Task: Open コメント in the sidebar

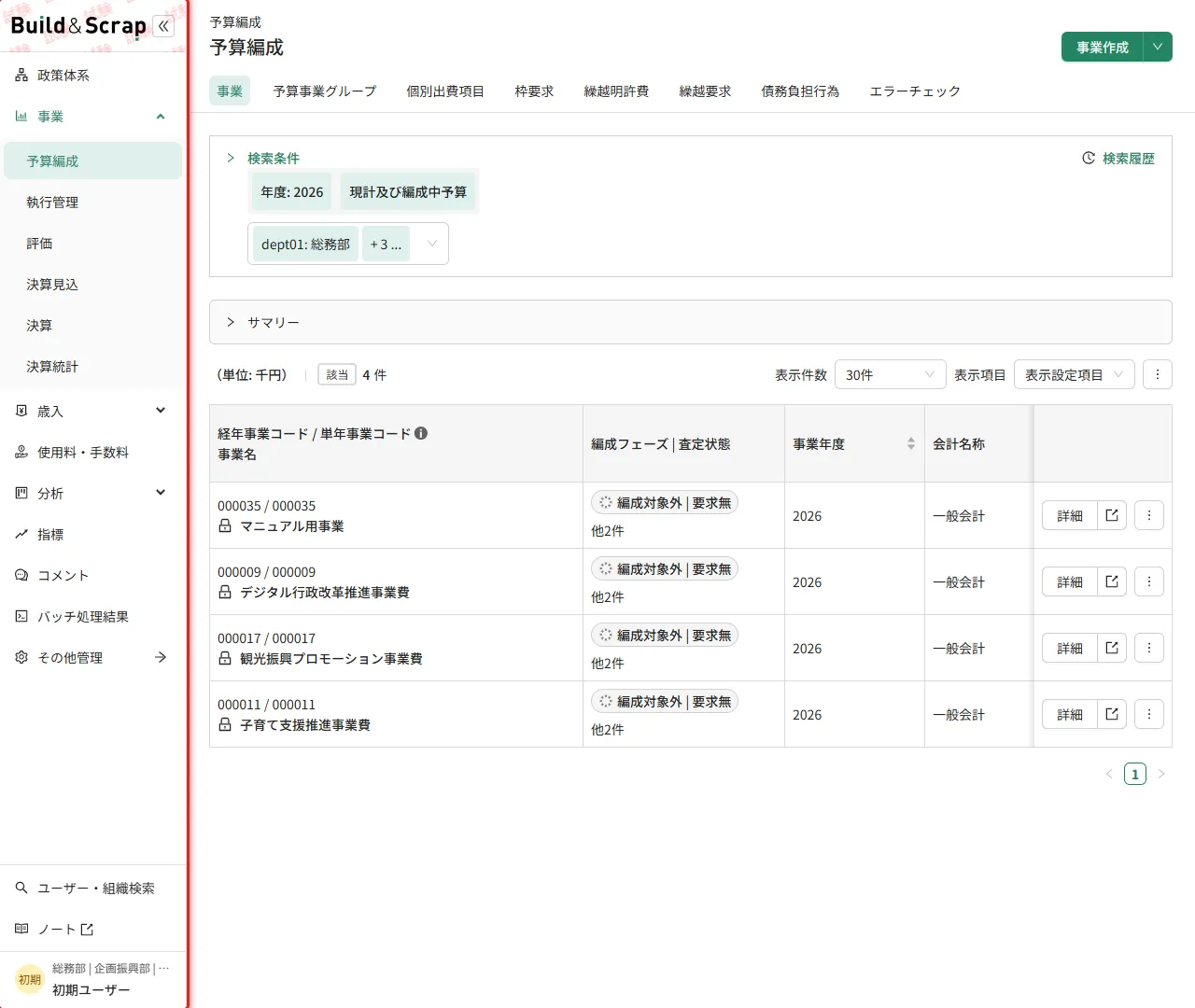Action: tap(93, 576)
